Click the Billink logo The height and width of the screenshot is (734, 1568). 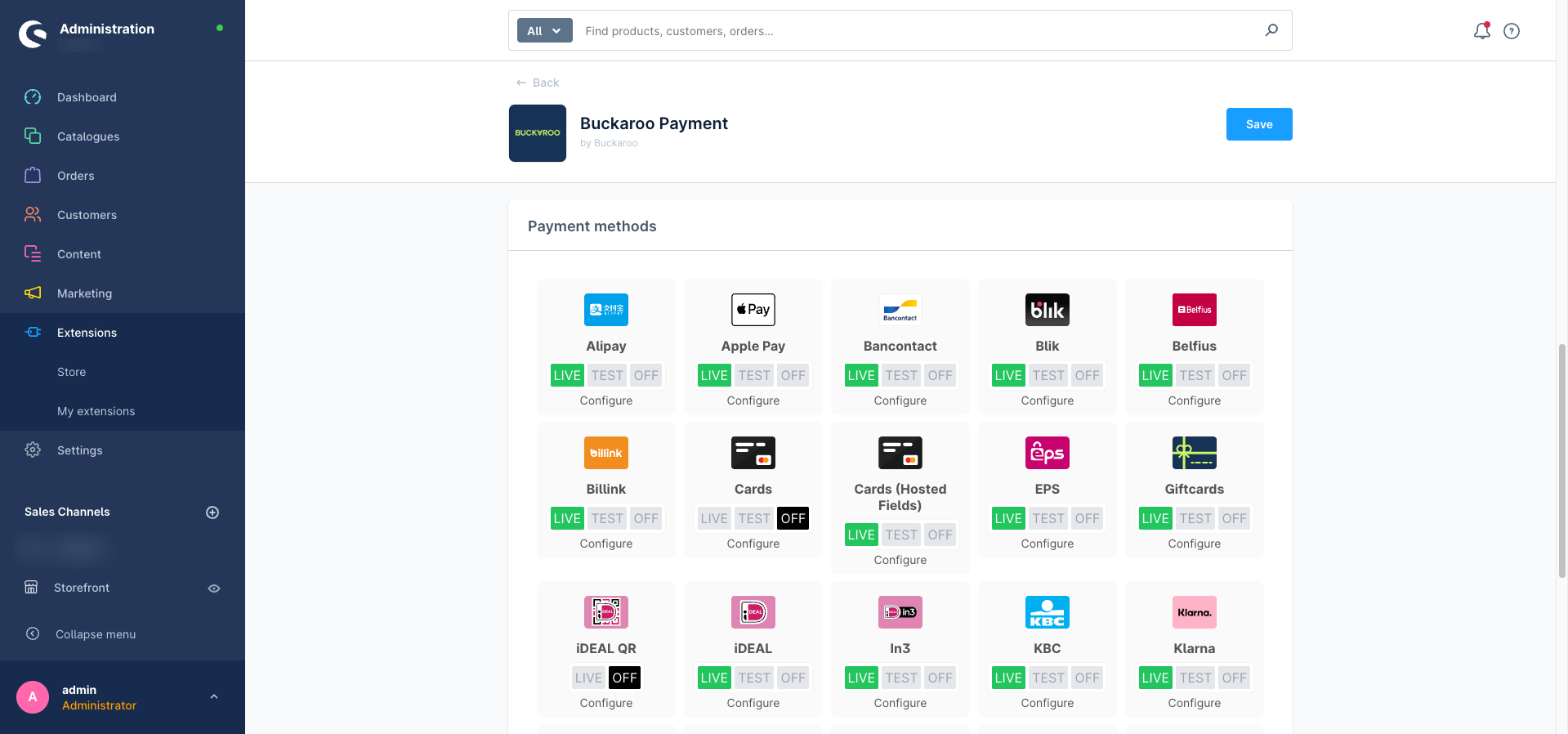[x=606, y=453]
